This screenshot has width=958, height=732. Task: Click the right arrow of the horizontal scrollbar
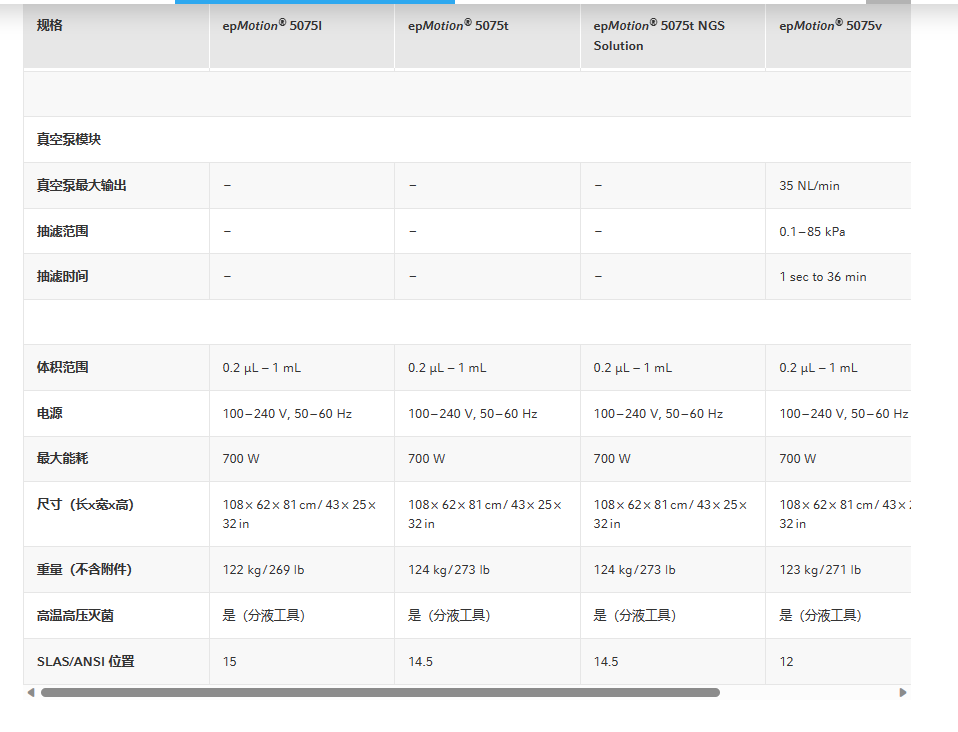(903, 692)
